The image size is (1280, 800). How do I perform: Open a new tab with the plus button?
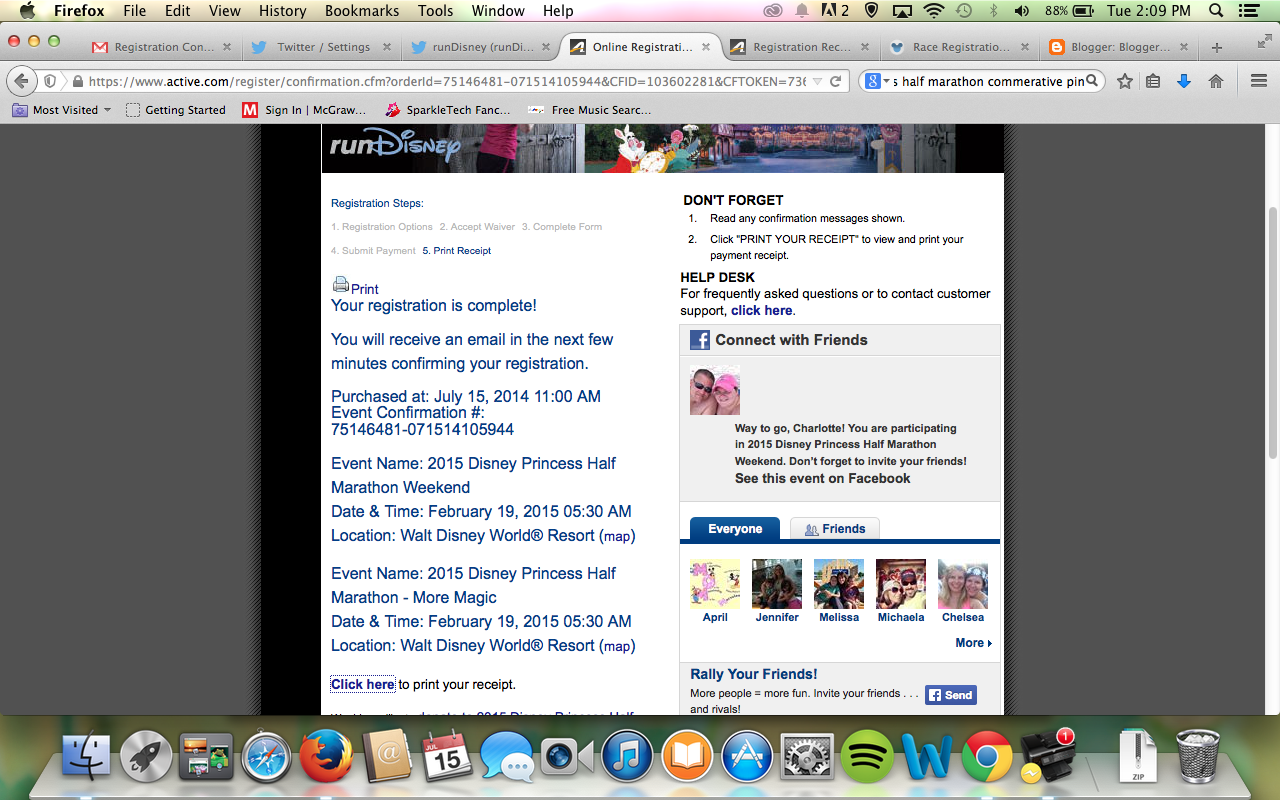coord(1217,47)
